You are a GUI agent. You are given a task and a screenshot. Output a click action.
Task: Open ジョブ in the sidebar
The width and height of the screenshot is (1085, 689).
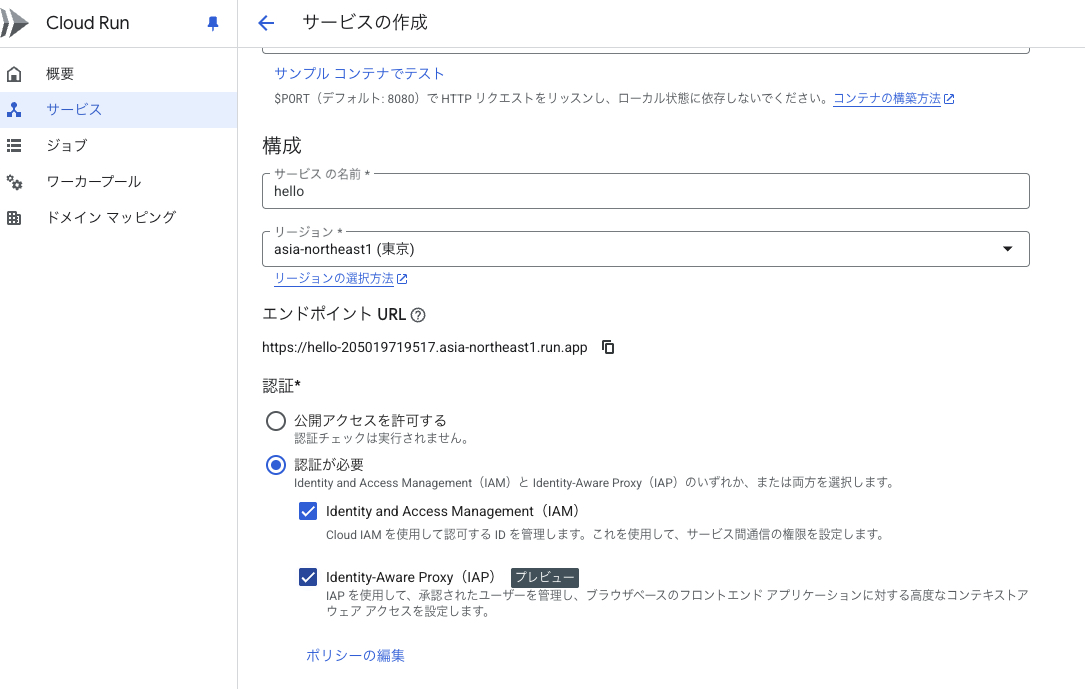pos(118,146)
